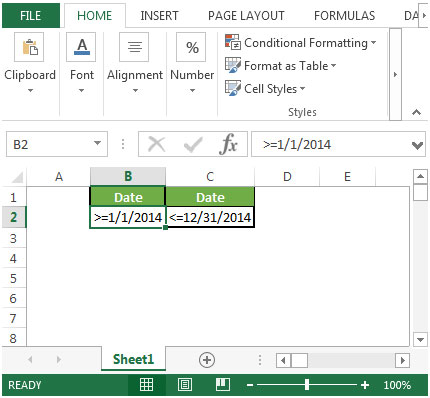Collapse the ribbon with caret icon
This screenshot has height=398, width=430.
[416, 112]
